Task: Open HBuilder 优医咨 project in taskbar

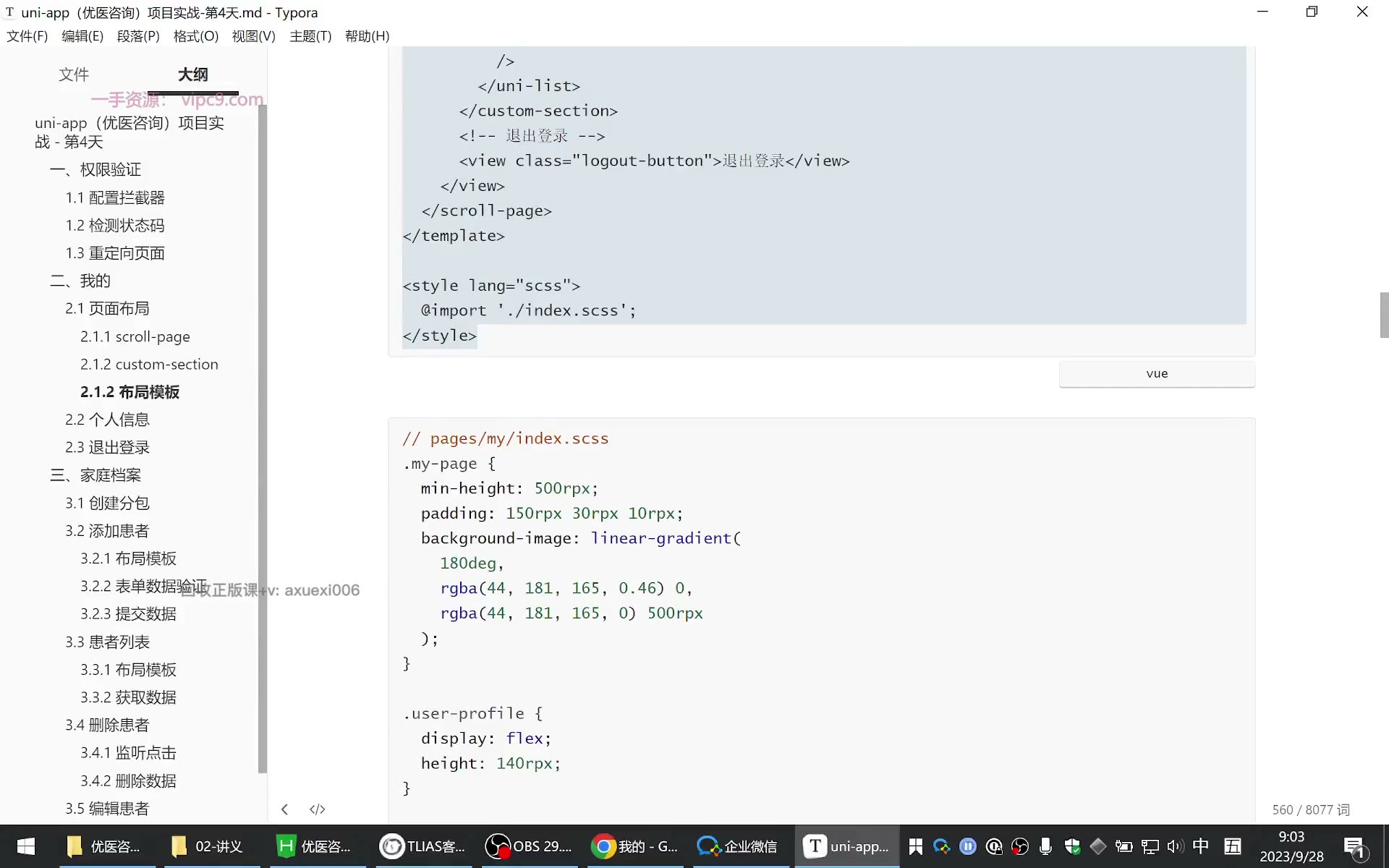Action: [x=315, y=846]
